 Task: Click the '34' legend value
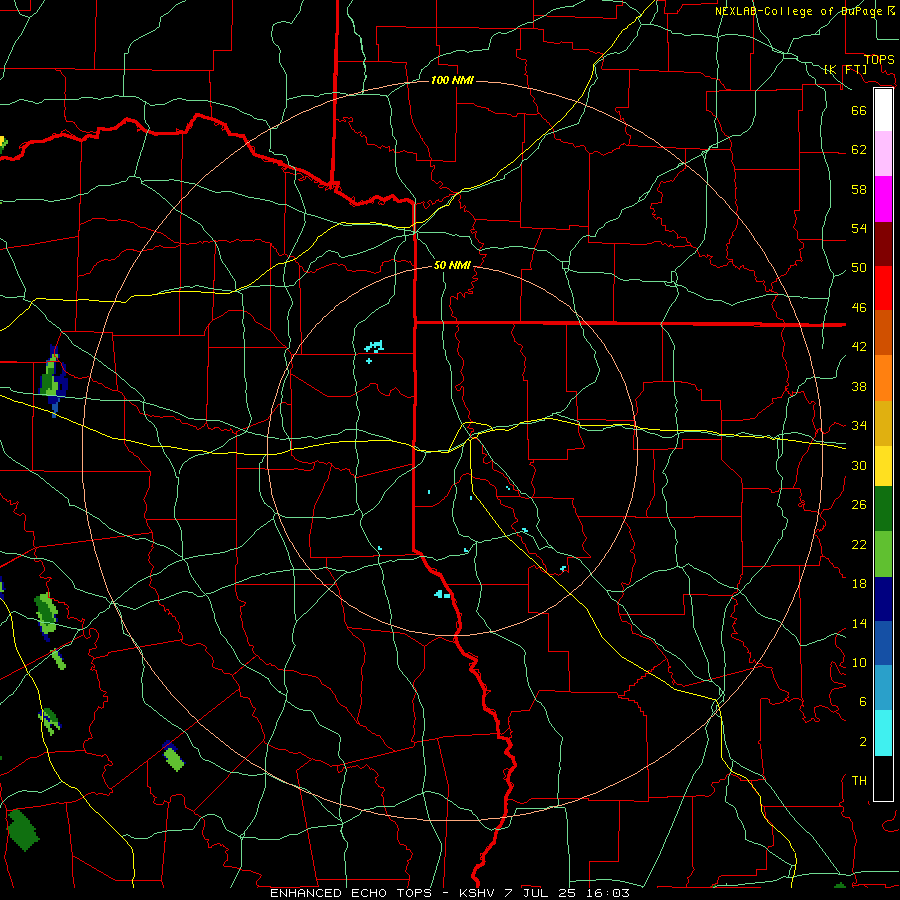pyautogui.click(x=859, y=426)
